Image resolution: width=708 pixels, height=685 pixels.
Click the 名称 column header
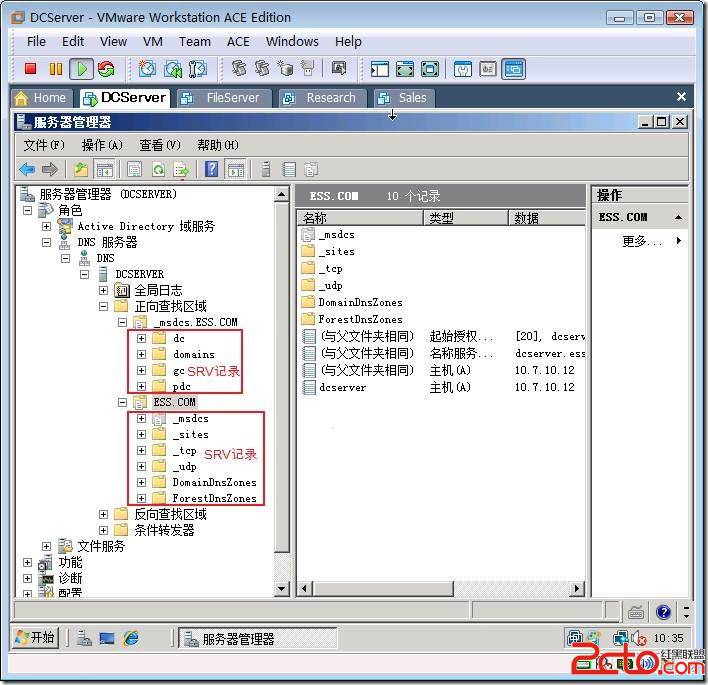click(360, 218)
